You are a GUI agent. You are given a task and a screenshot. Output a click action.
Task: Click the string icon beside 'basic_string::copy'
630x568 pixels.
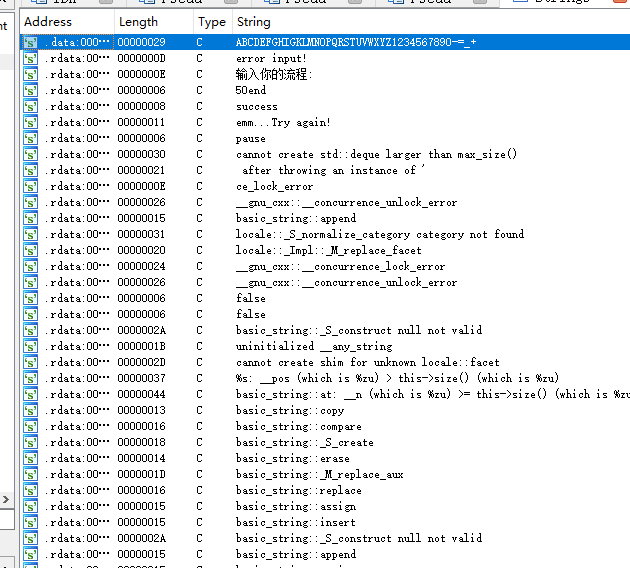click(x=31, y=411)
